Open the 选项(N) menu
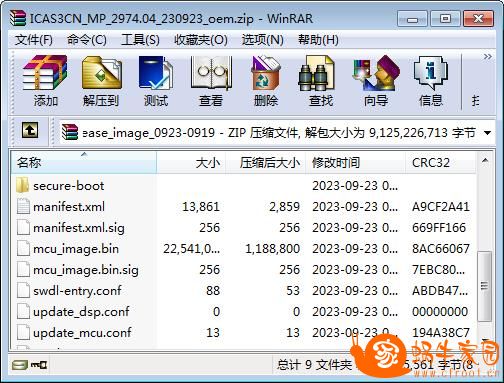 pyautogui.click(x=263, y=40)
